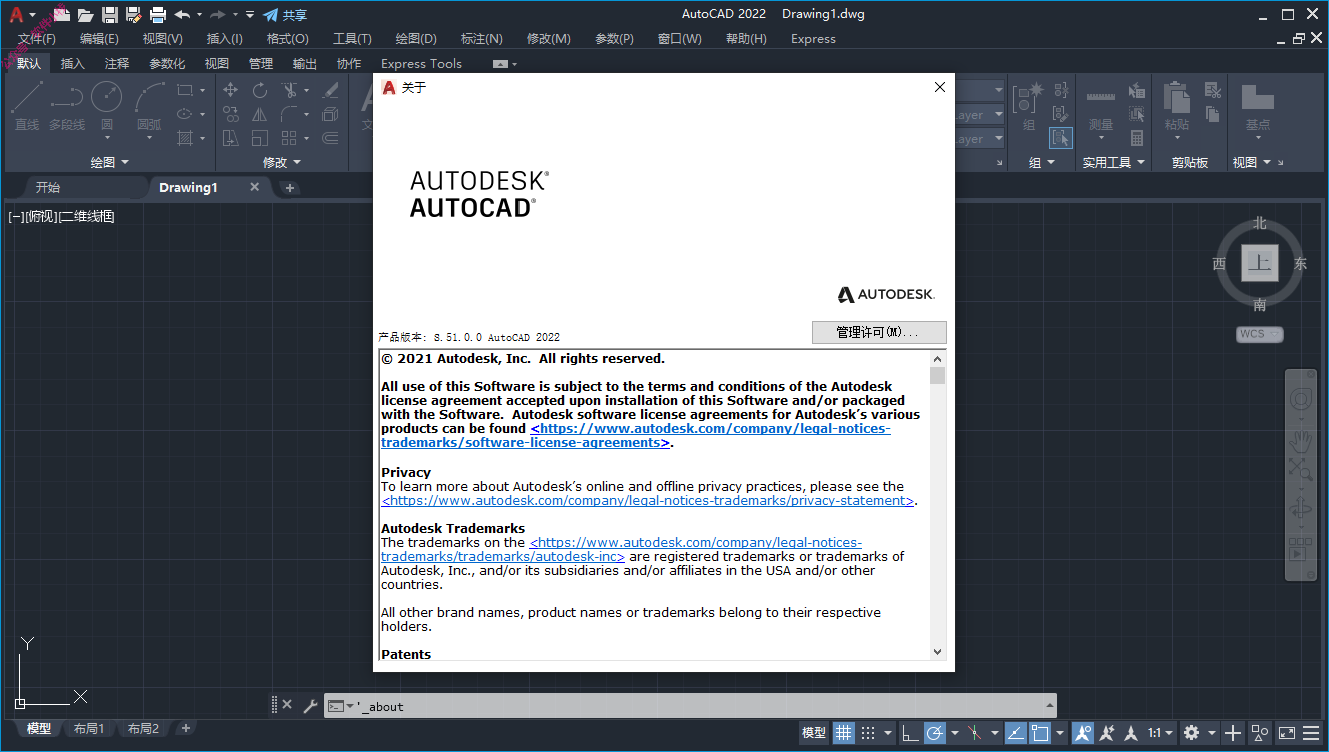This screenshot has height=752, width=1329.
Task: Expand the 绘图 panel dropdown
Action: click(110, 162)
